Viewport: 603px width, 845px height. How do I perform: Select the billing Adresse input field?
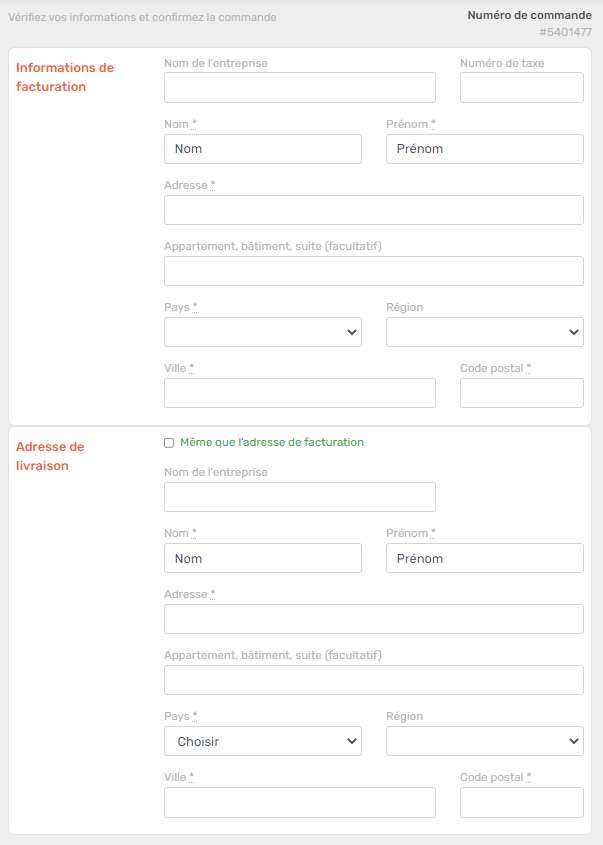click(374, 210)
